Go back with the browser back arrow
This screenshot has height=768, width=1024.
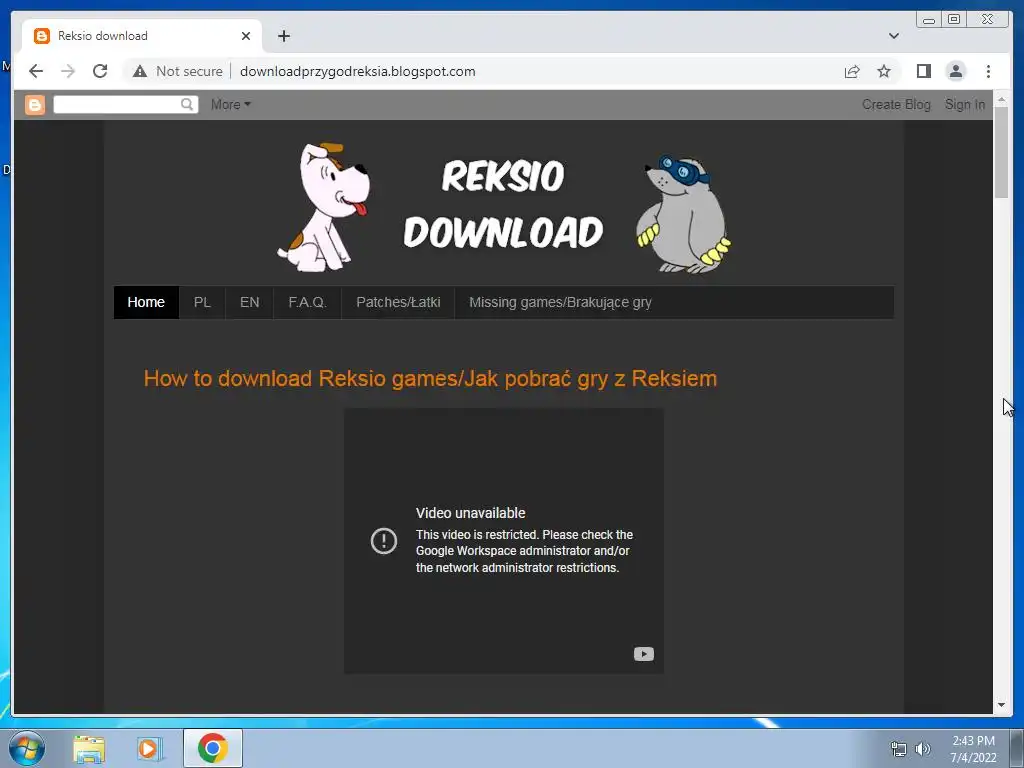click(x=36, y=71)
